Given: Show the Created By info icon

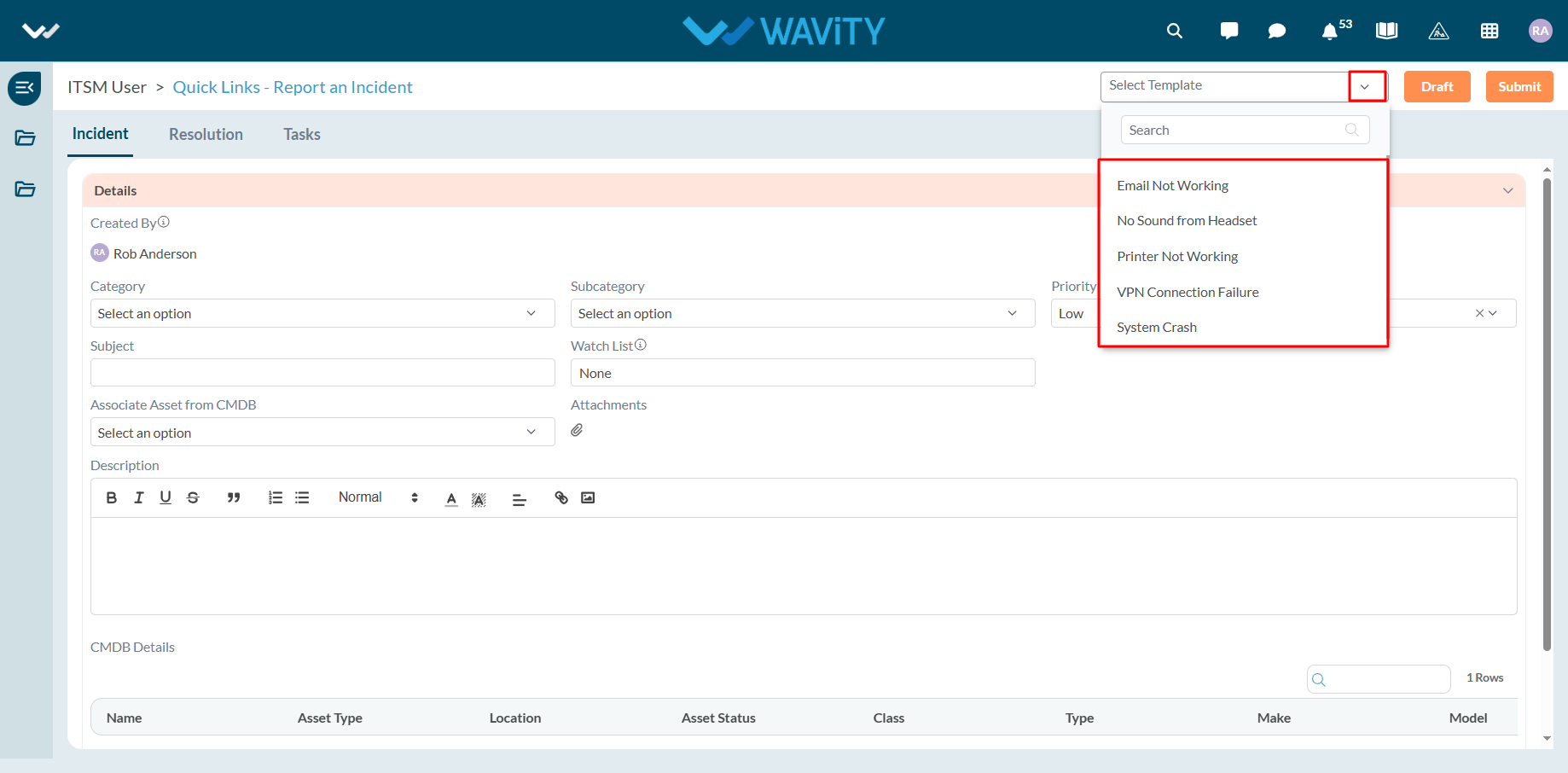Looking at the screenshot, I should 164,222.
